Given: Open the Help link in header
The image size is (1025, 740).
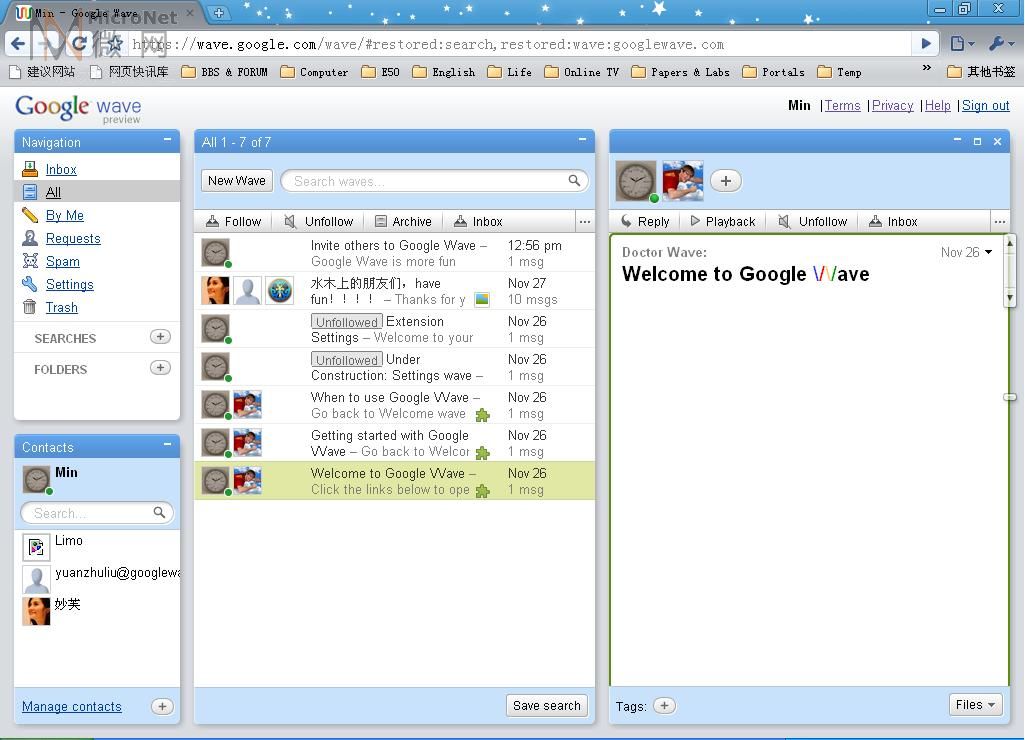Looking at the screenshot, I should (x=937, y=105).
